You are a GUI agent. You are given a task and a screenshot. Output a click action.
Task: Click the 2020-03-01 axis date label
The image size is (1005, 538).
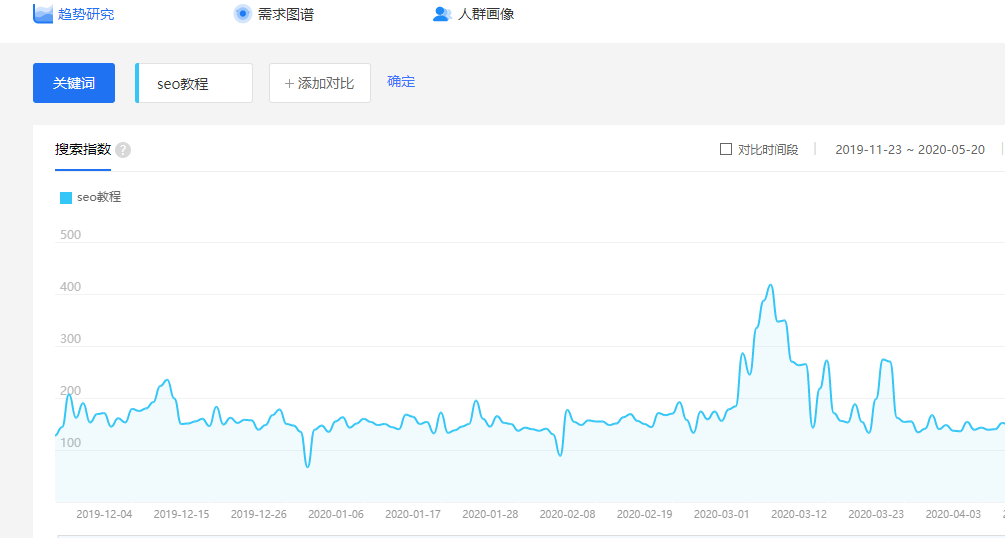[x=722, y=514]
